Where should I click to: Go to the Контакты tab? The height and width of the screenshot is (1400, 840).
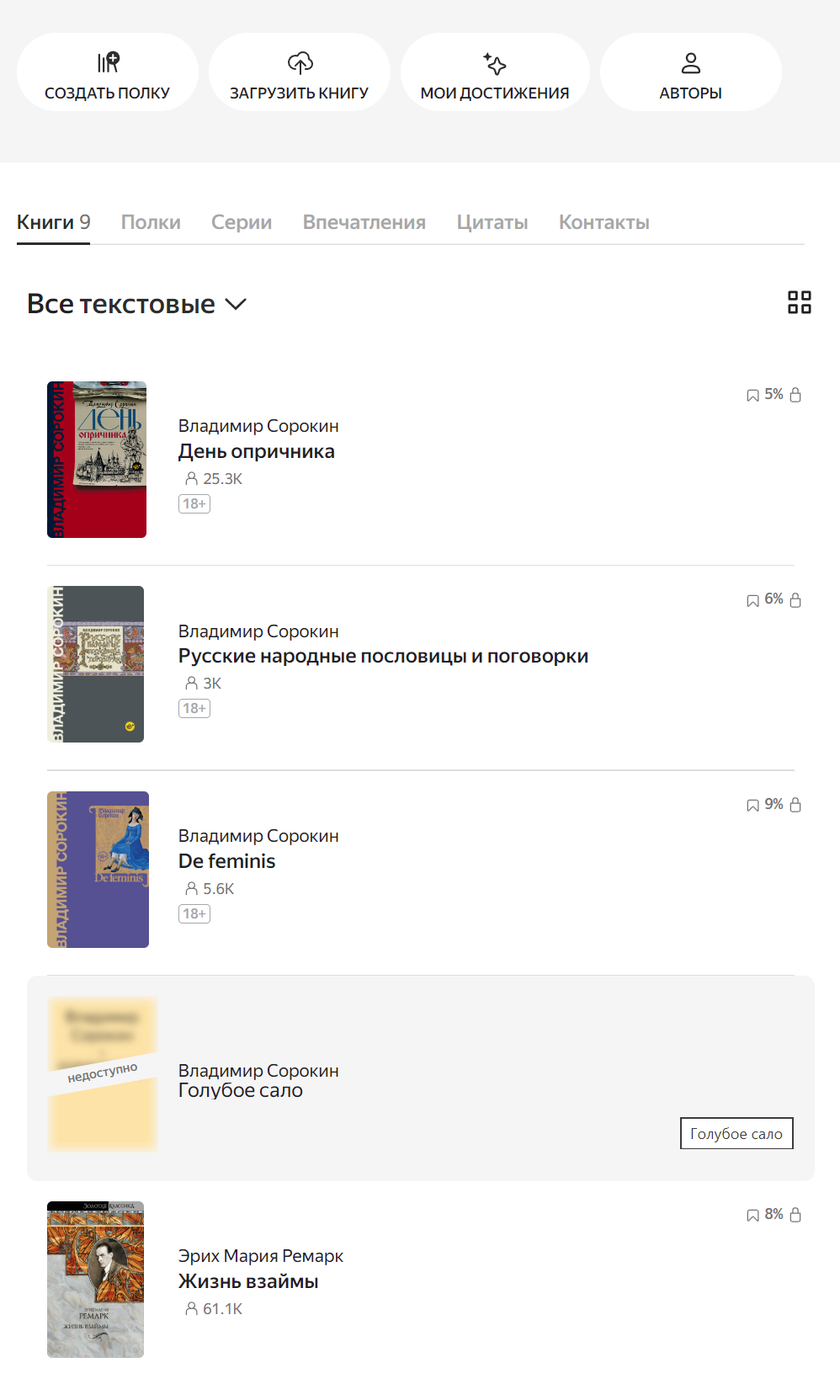click(x=604, y=222)
